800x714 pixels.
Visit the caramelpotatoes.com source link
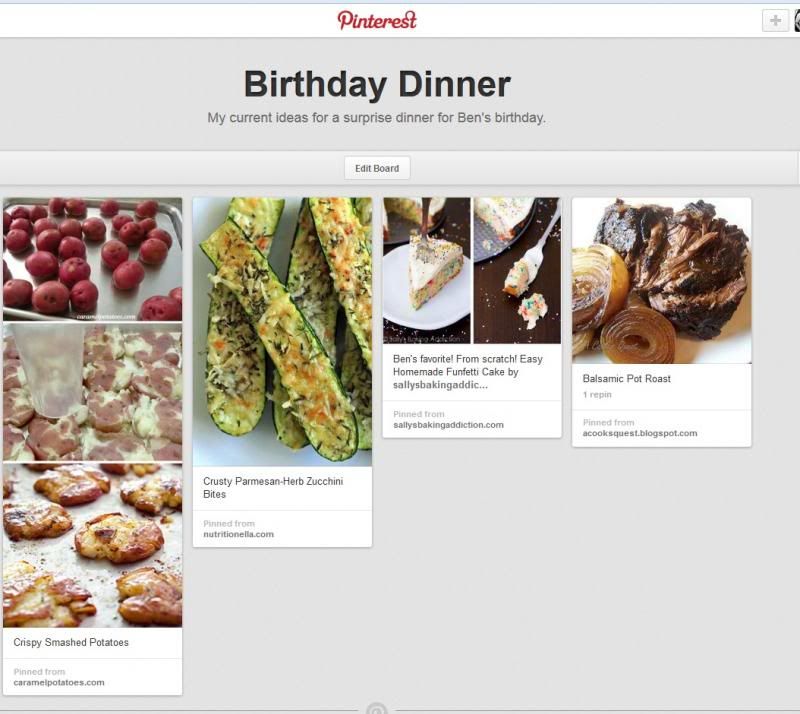(x=59, y=682)
